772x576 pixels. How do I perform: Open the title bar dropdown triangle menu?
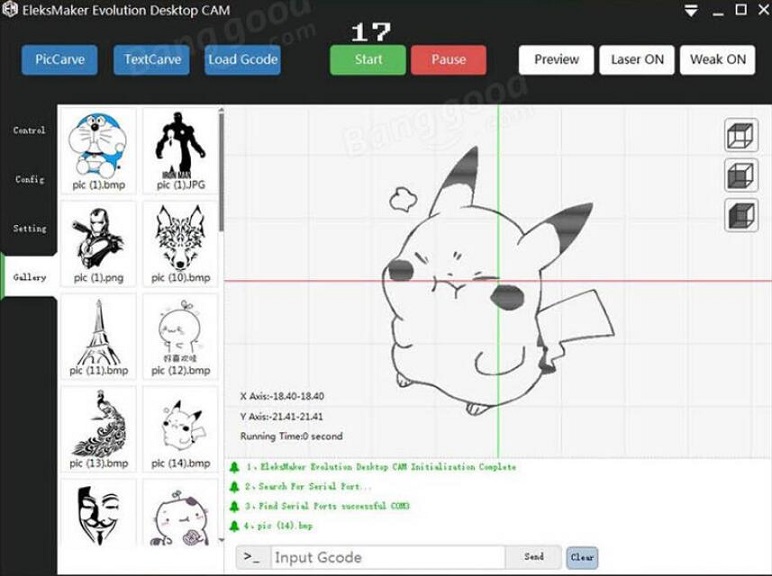coord(691,10)
